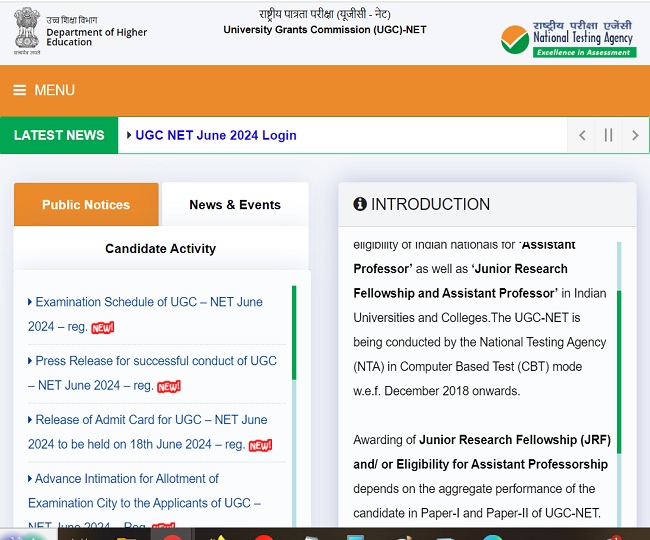Click the Public Notices list scrollbar
This screenshot has height=540, width=650.
tap(294, 332)
